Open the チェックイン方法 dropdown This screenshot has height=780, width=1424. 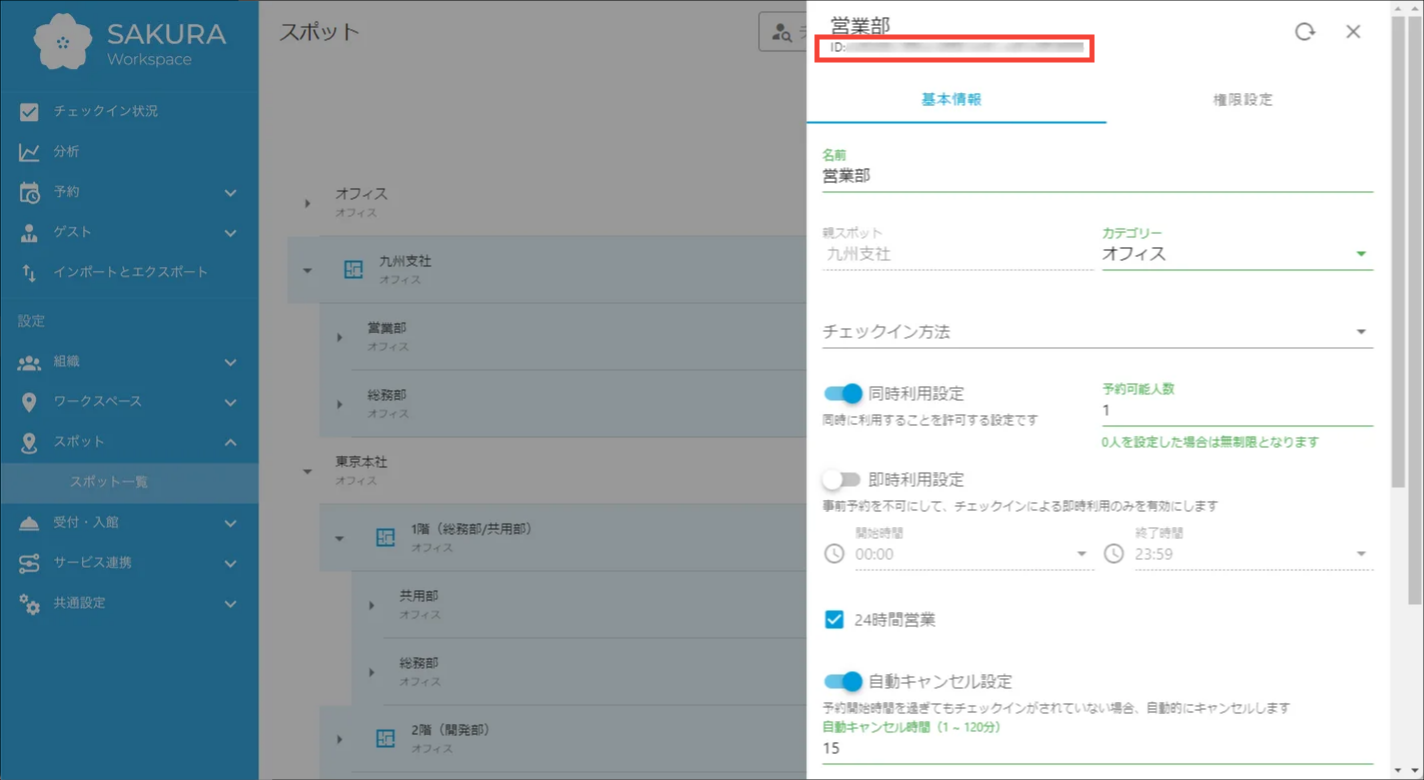1096,332
